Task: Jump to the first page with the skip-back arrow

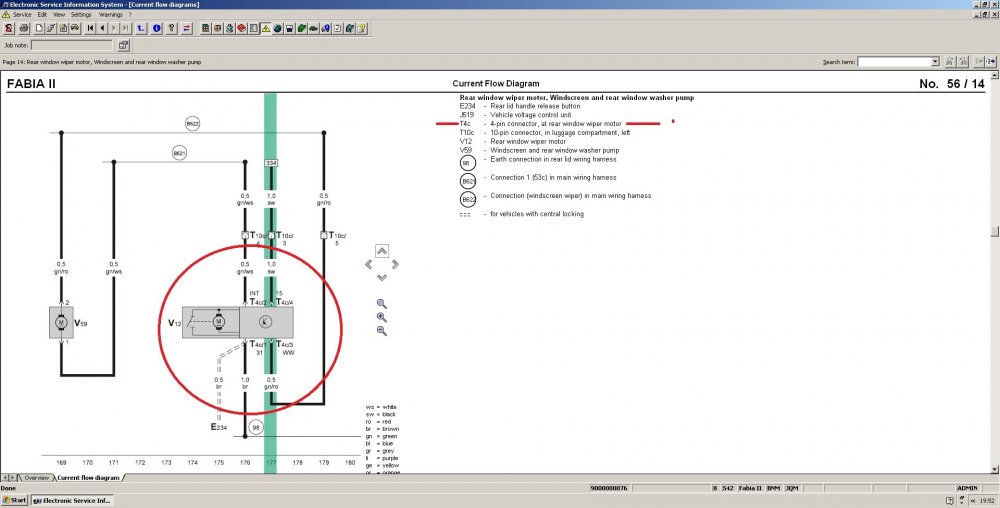Action: (90, 28)
